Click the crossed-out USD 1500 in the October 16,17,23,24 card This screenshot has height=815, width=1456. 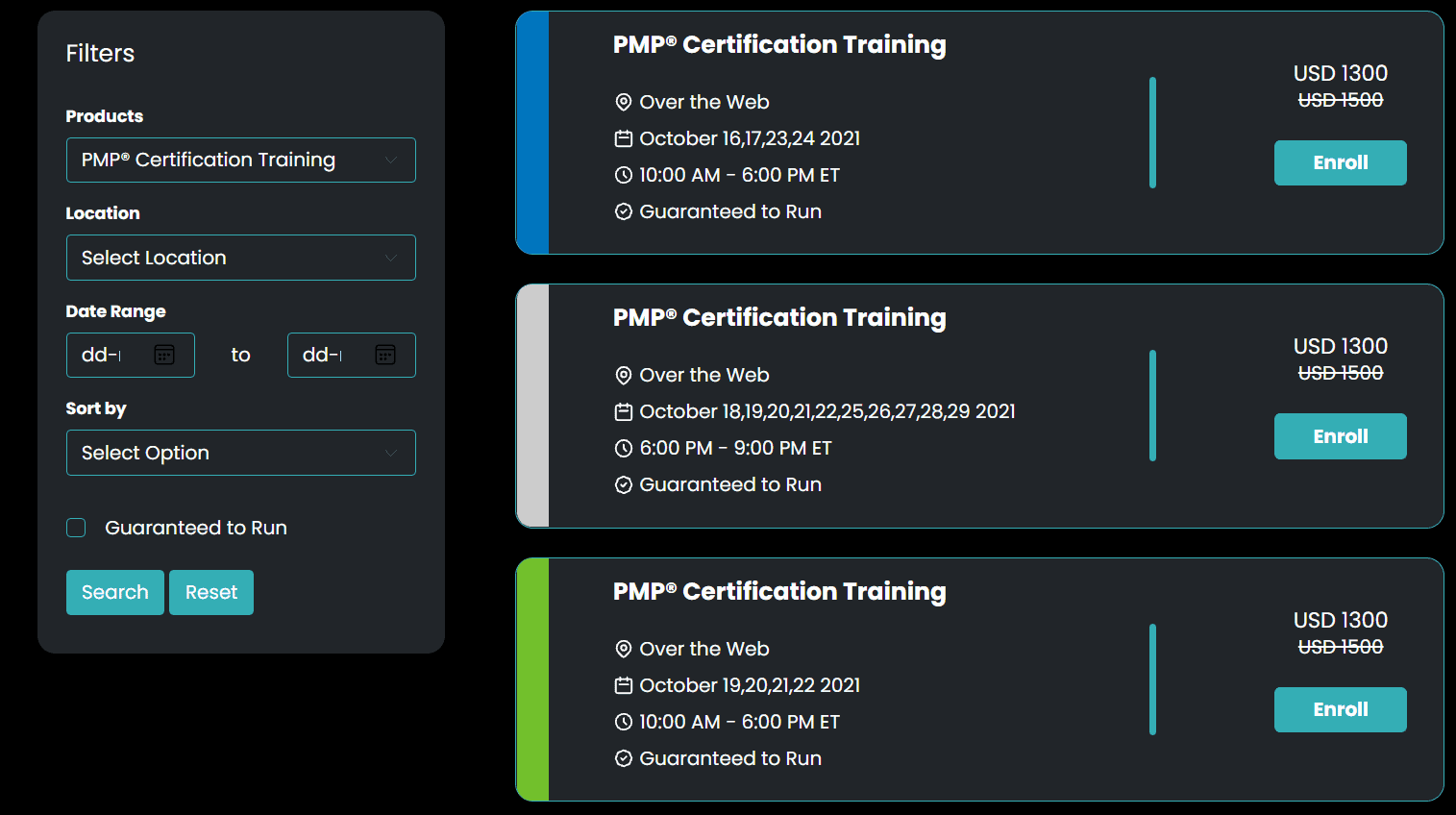[x=1341, y=100]
